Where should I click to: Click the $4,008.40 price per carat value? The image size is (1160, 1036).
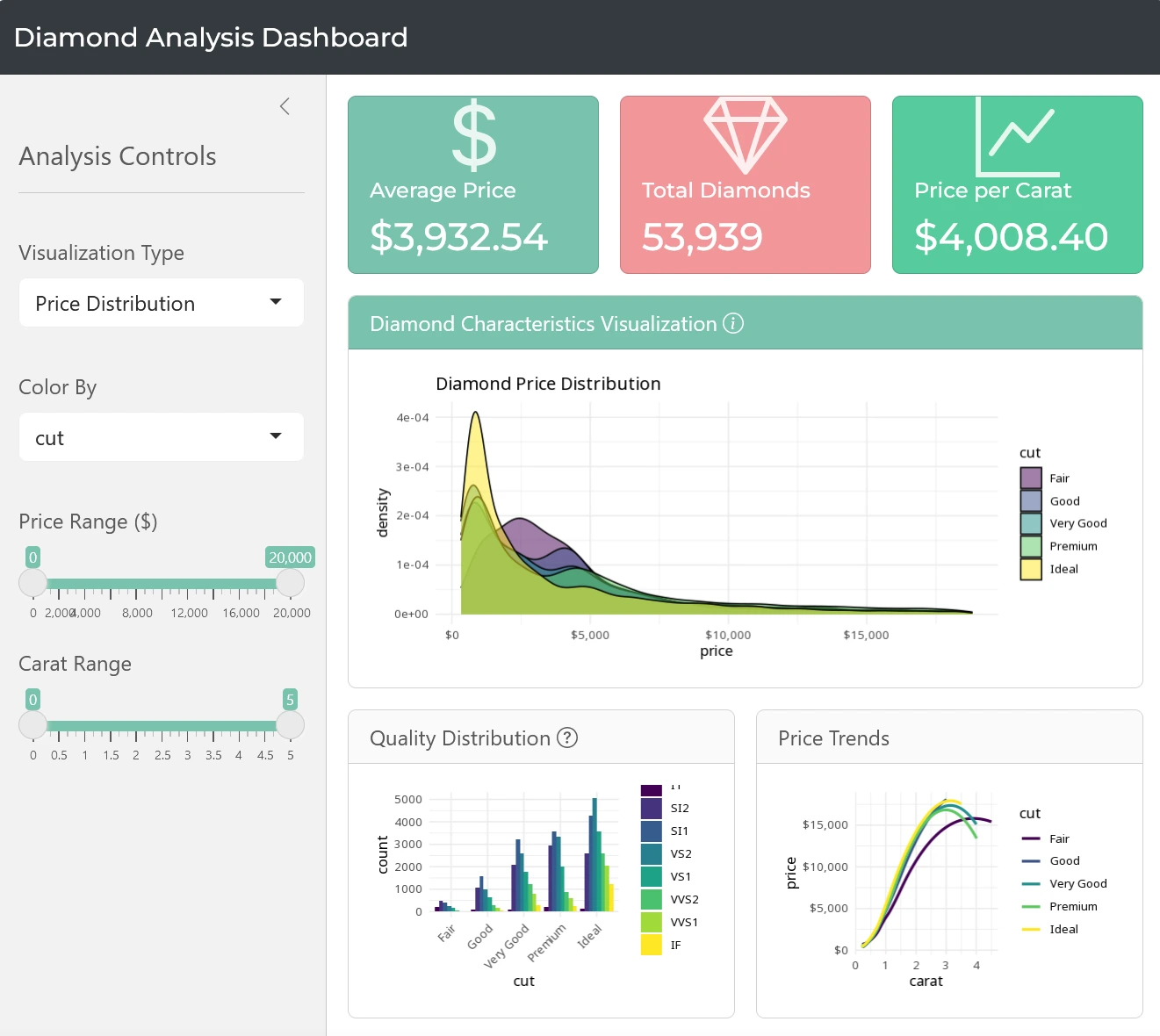point(1011,237)
